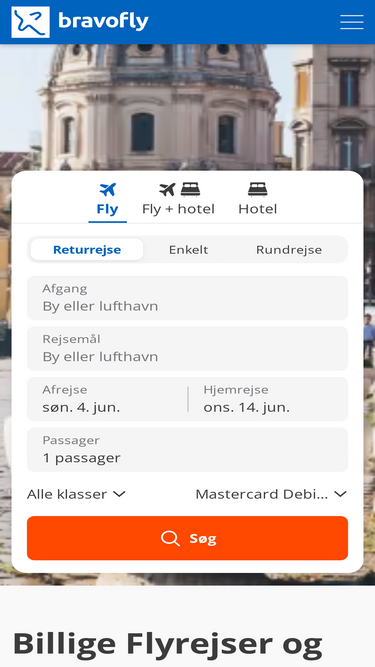The width and height of the screenshot is (375, 667).
Task: Click the blue airplane icon above Fly
Action: pos(108,189)
